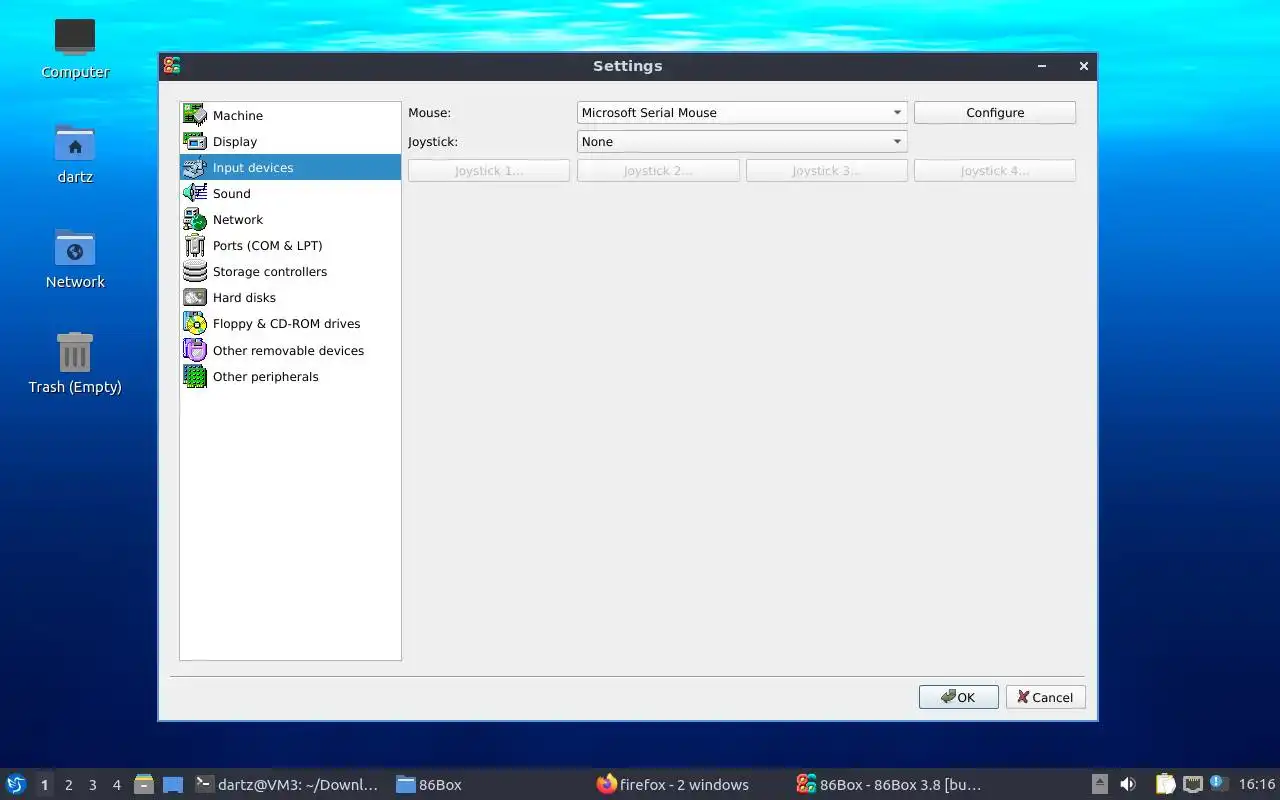
Task: Select the Floppy & CD-ROM drives label
Action: 286,324
